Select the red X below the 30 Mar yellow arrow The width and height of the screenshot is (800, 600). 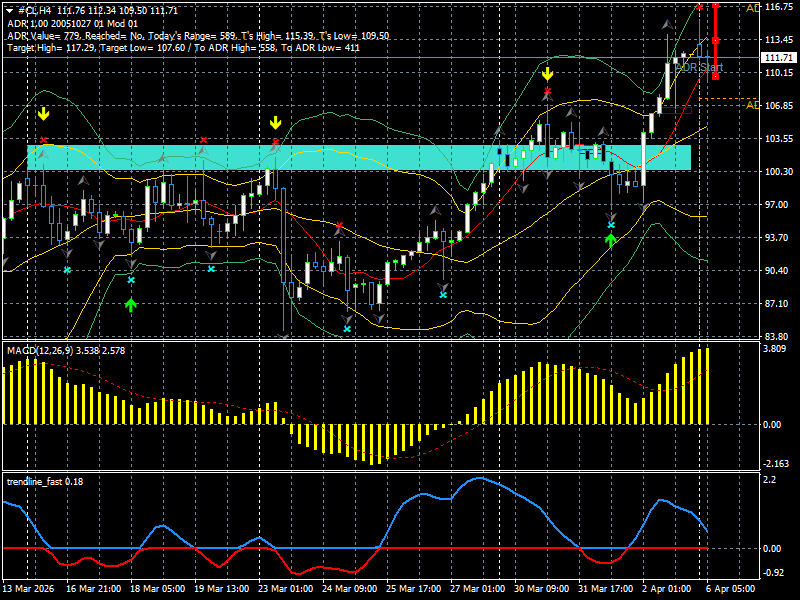pos(547,92)
